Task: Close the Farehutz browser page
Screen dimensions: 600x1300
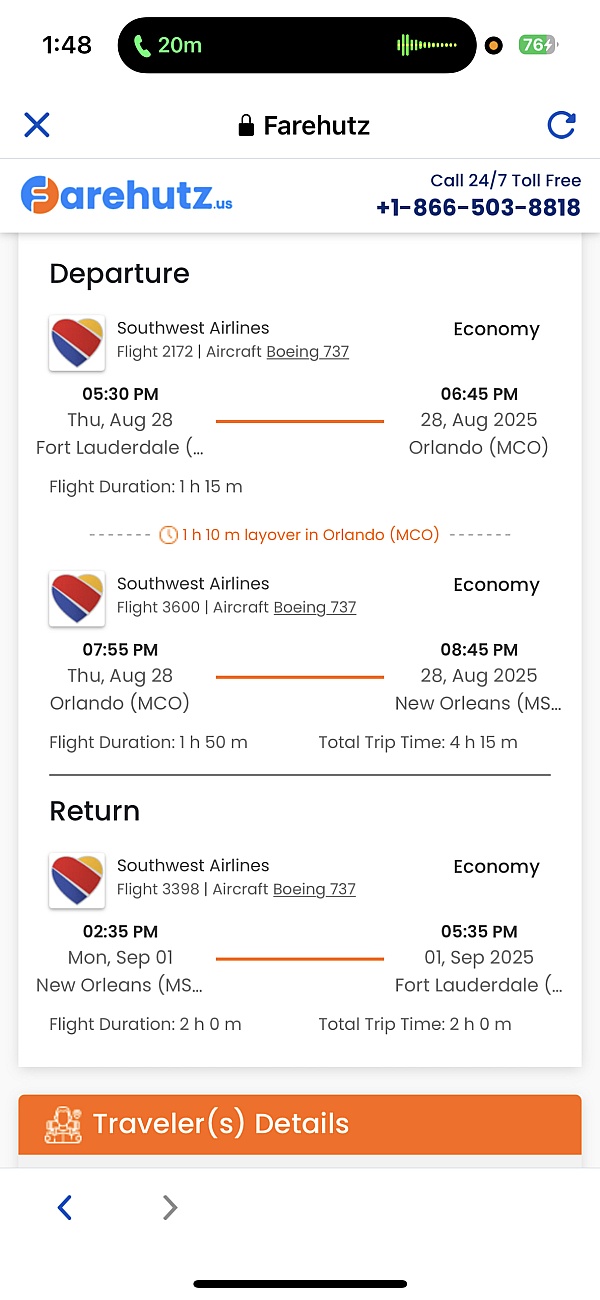Action: point(37,125)
